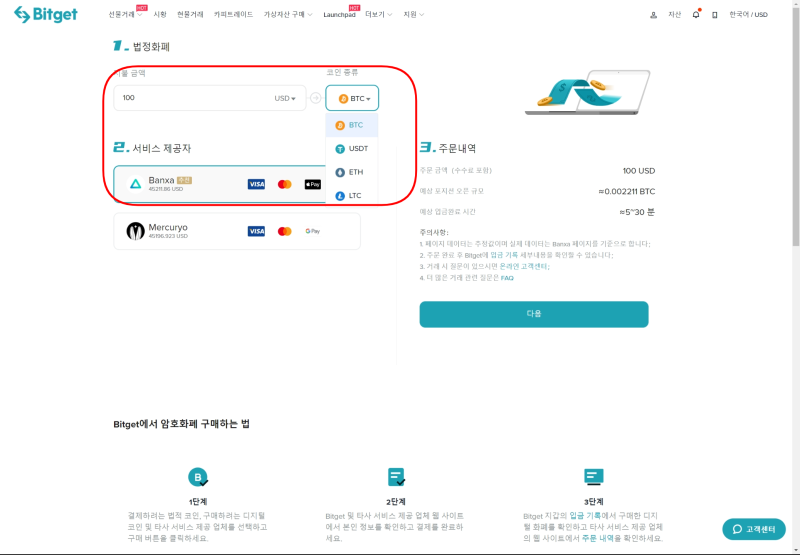The height and width of the screenshot is (555, 800).
Task: Click the Banxa triangle logo
Action: [136, 184]
